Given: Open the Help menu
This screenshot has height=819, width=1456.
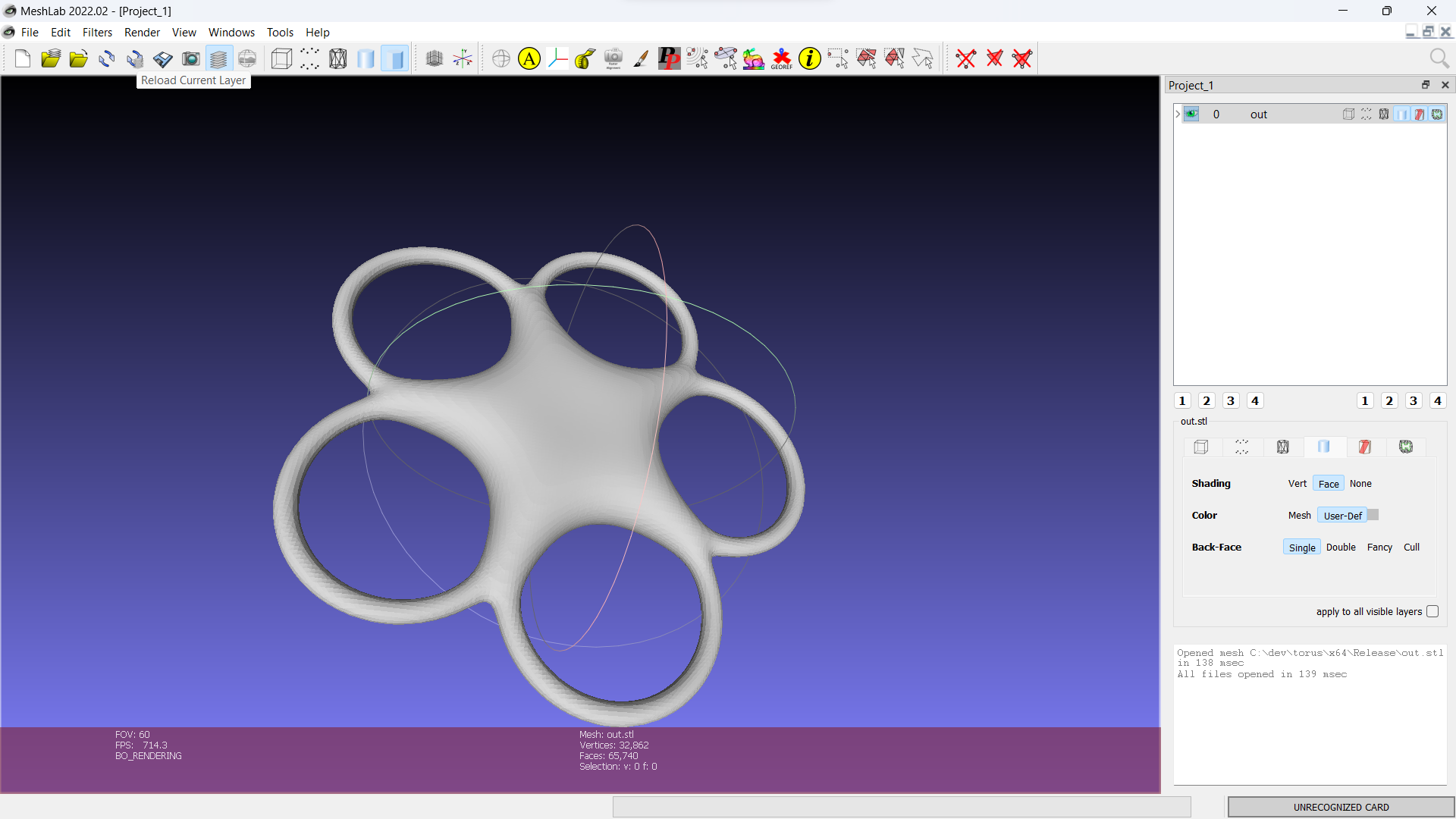Looking at the screenshot, I should tap(318, 33).
